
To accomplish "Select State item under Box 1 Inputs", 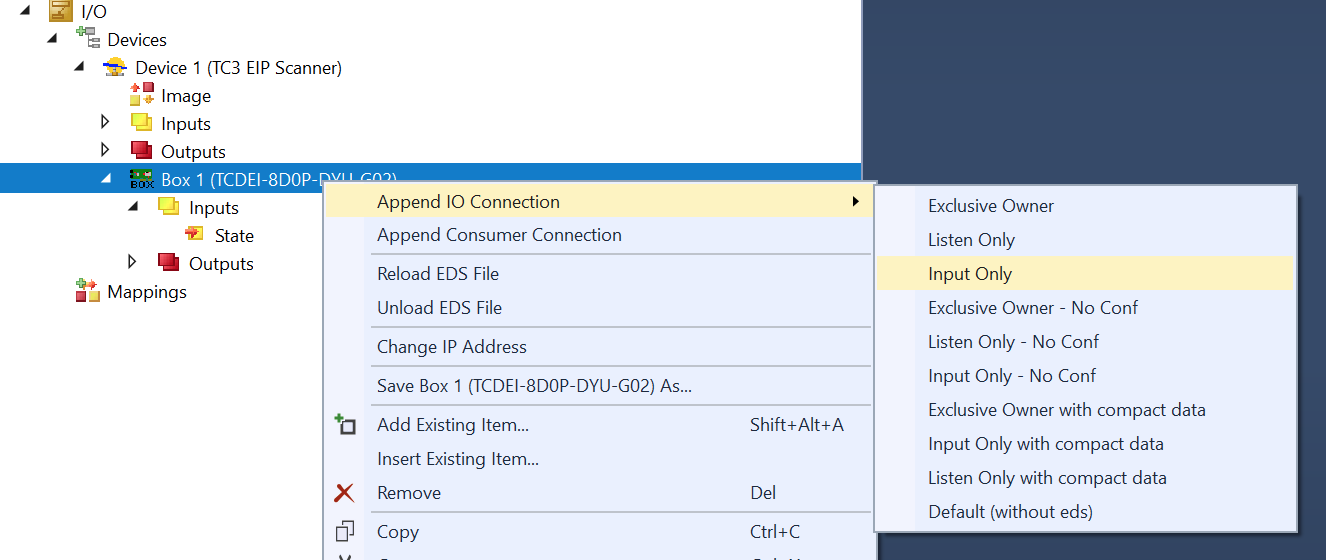I will coord(234,236).
